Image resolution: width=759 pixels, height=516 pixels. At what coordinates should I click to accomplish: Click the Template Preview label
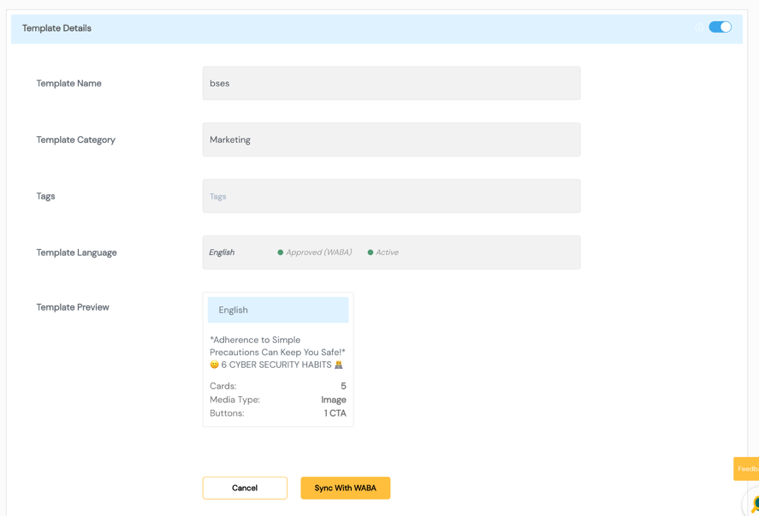[x=73, y=307]
